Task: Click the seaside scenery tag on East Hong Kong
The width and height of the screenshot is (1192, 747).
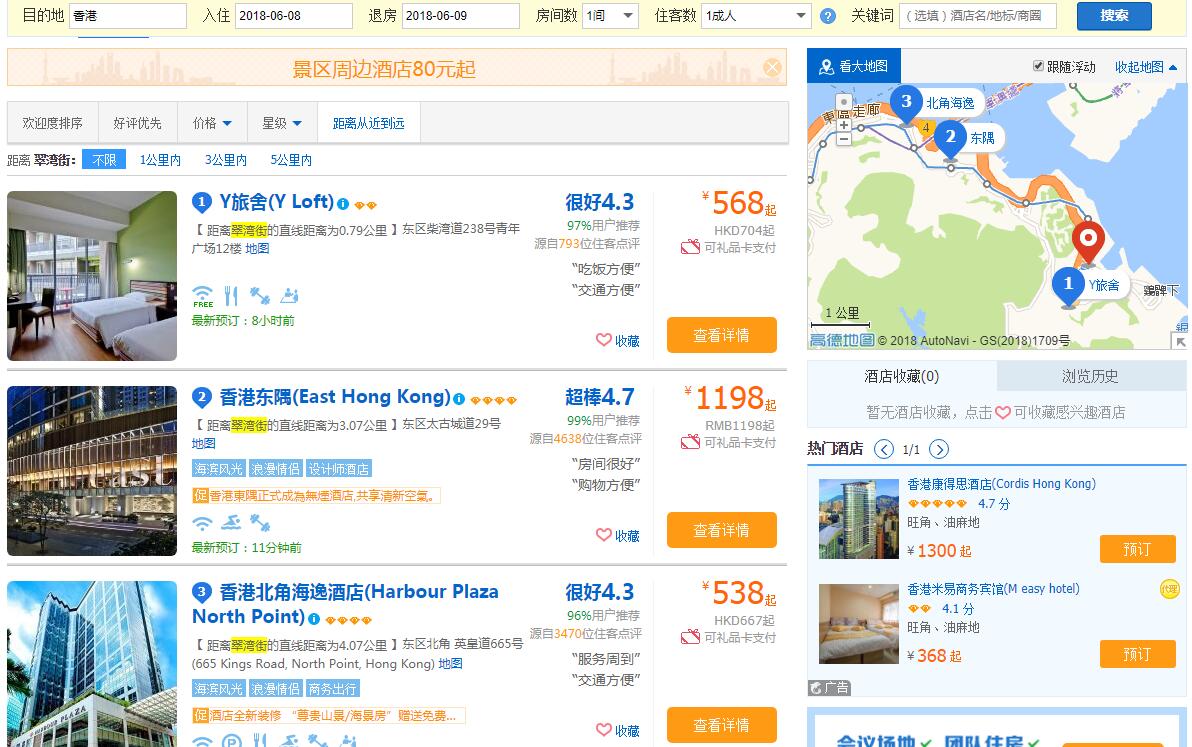Action: (x=218, y=469)
